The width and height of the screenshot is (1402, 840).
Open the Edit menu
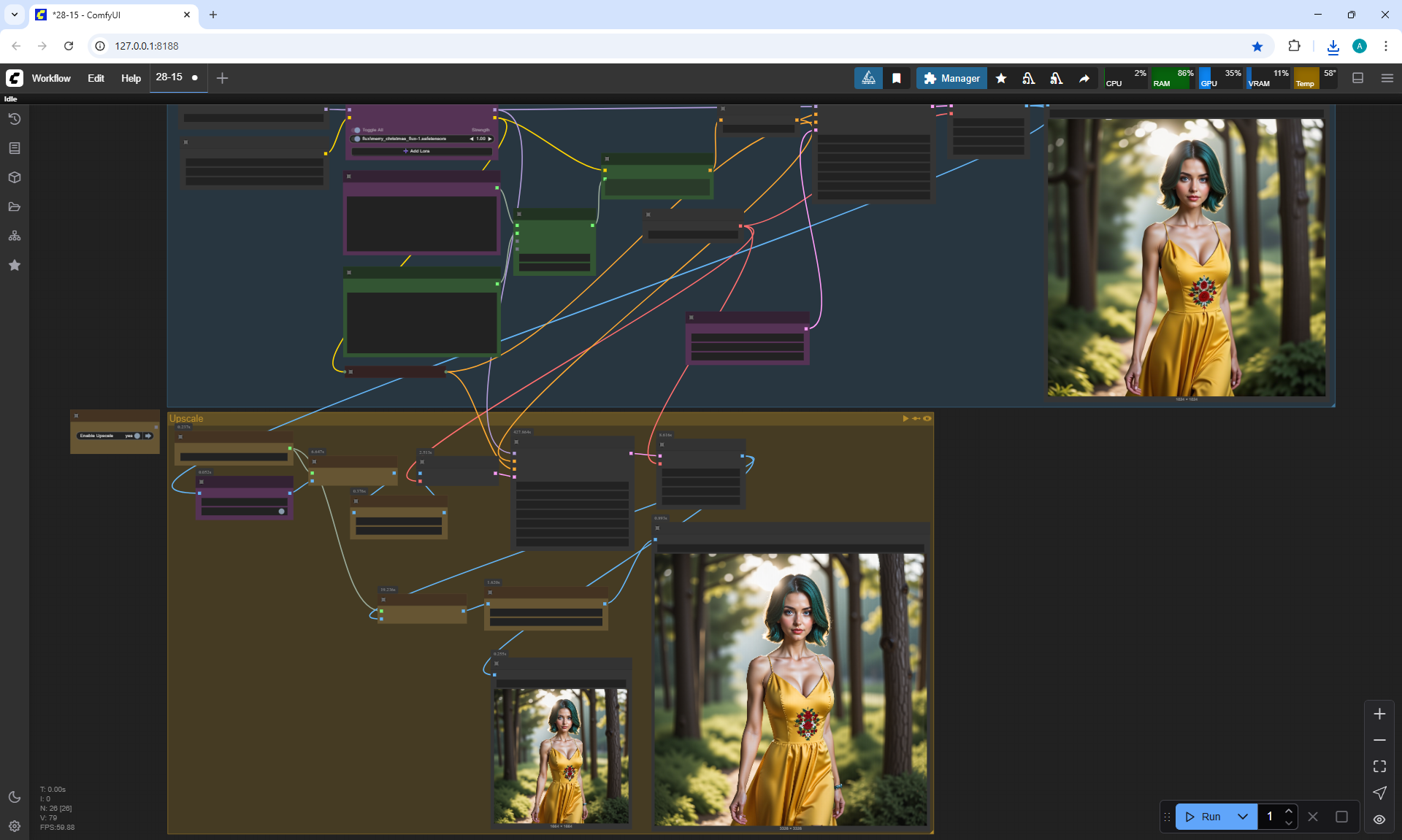(x=96, y=78)
